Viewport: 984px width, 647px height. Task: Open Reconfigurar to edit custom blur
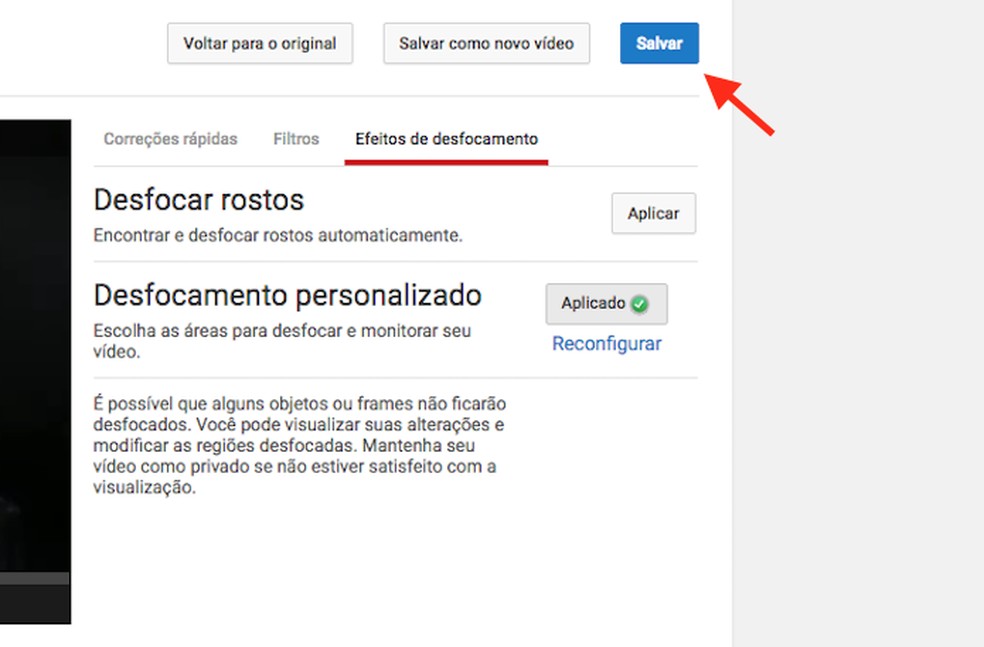[606, 343]
